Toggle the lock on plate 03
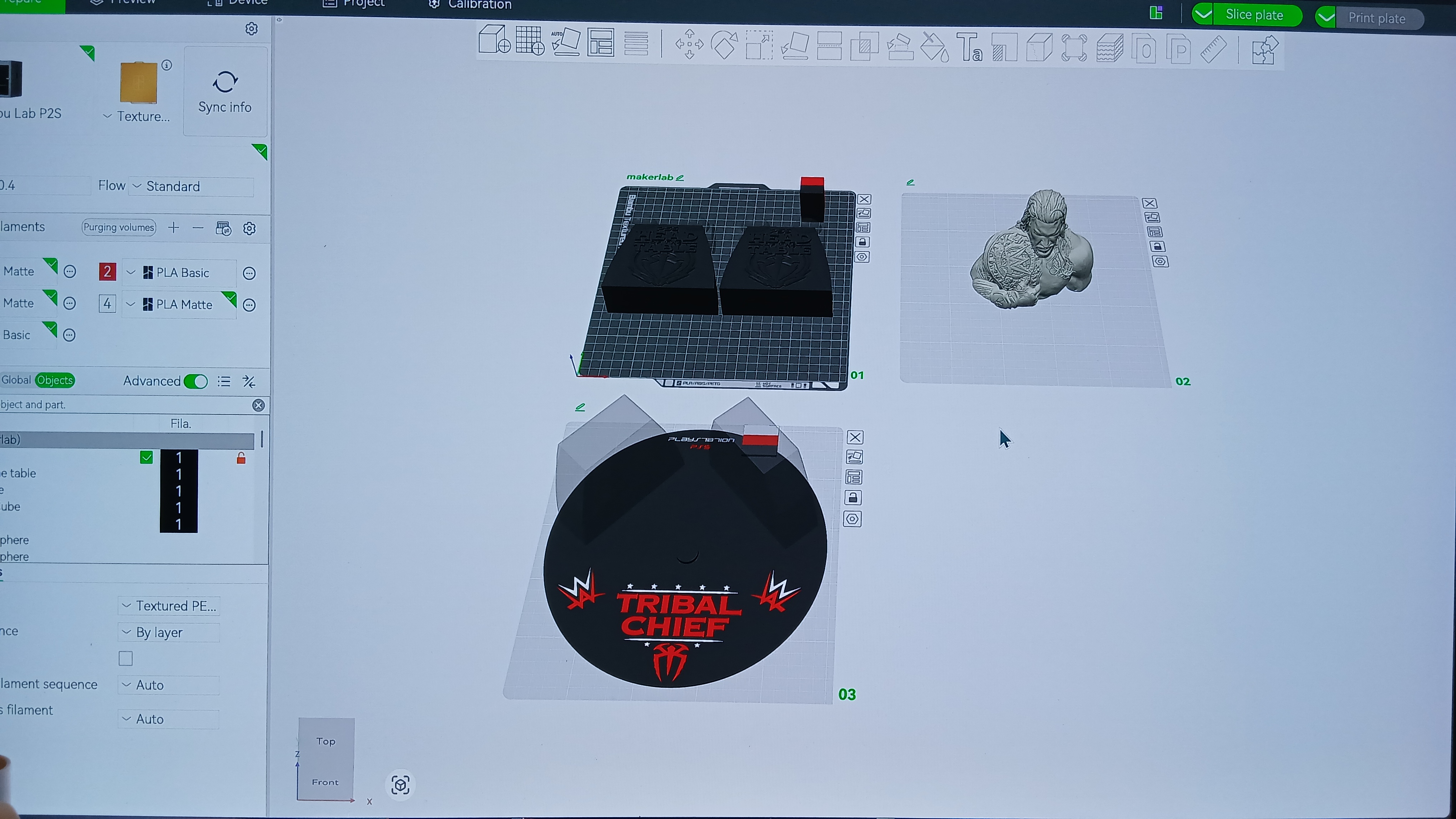The width and height of the screenshot is (1456, 819). [x=854, y=498]
